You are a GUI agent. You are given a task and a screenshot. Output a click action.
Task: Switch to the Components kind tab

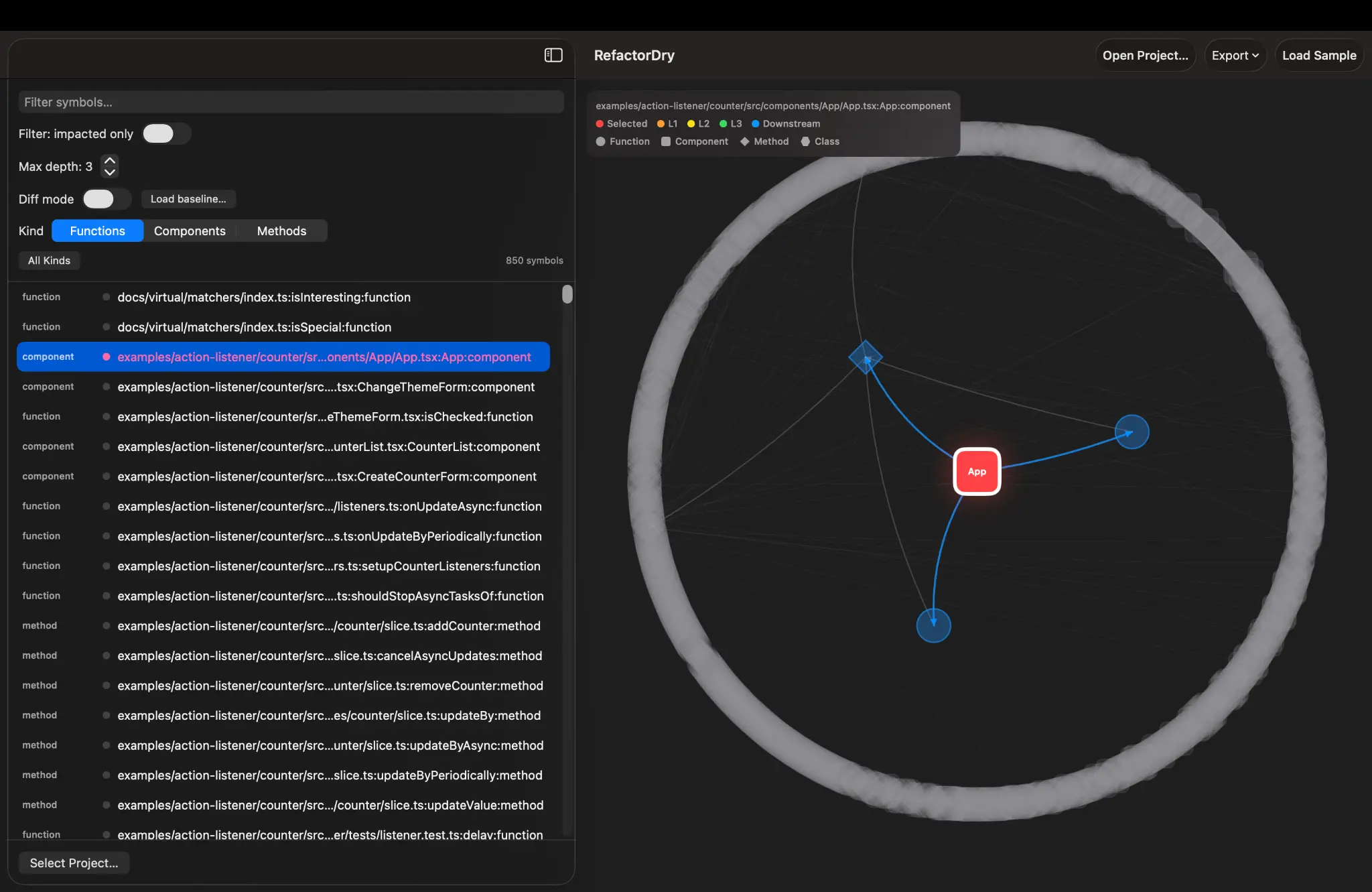pos(190,231)
